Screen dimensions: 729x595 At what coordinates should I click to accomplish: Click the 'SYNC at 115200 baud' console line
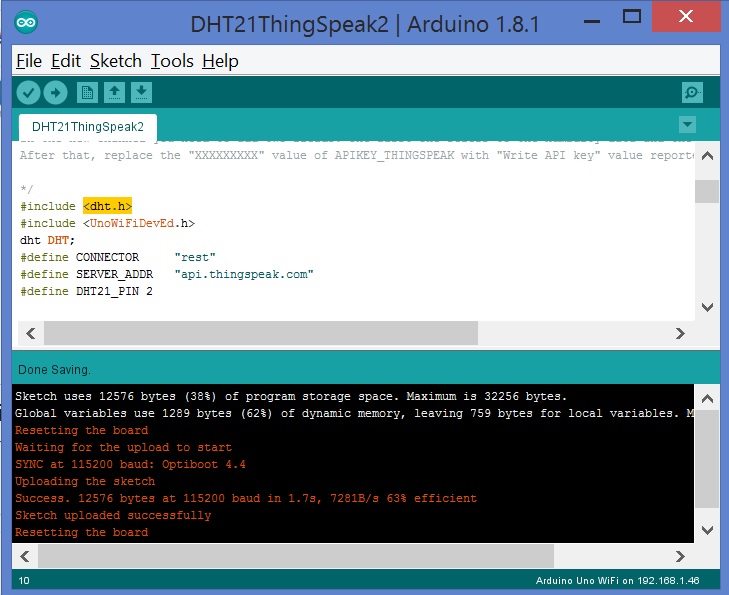point(130,464)
